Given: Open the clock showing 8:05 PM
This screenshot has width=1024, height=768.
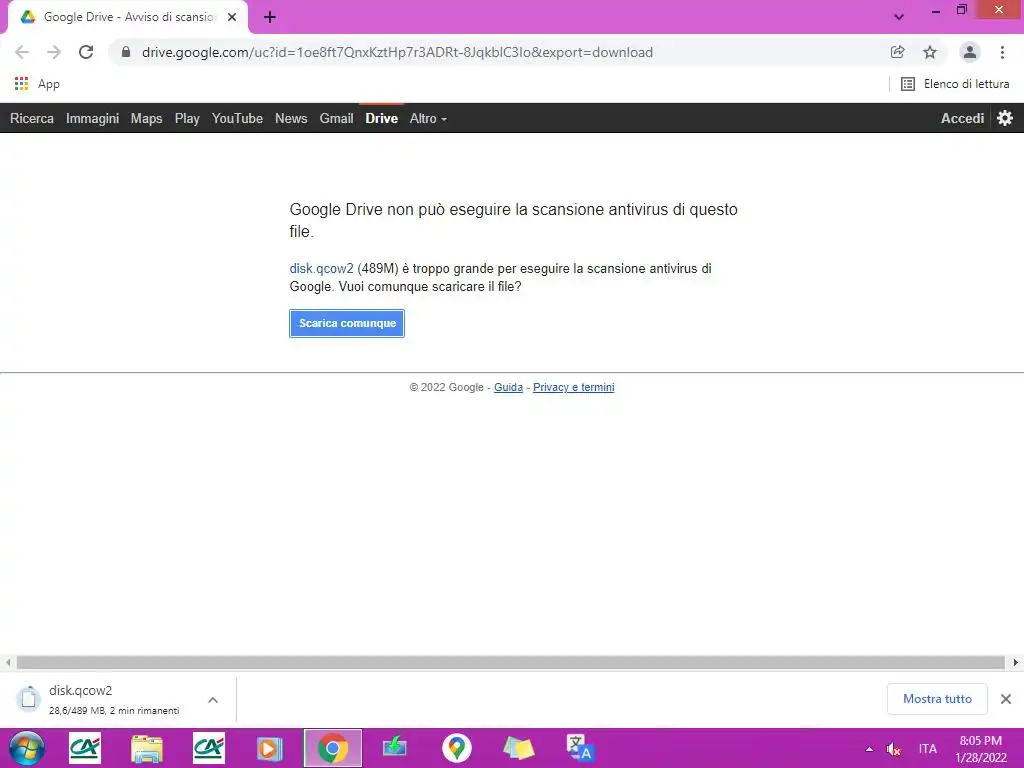Looking at the screenshot, I should tap(981, 749).
